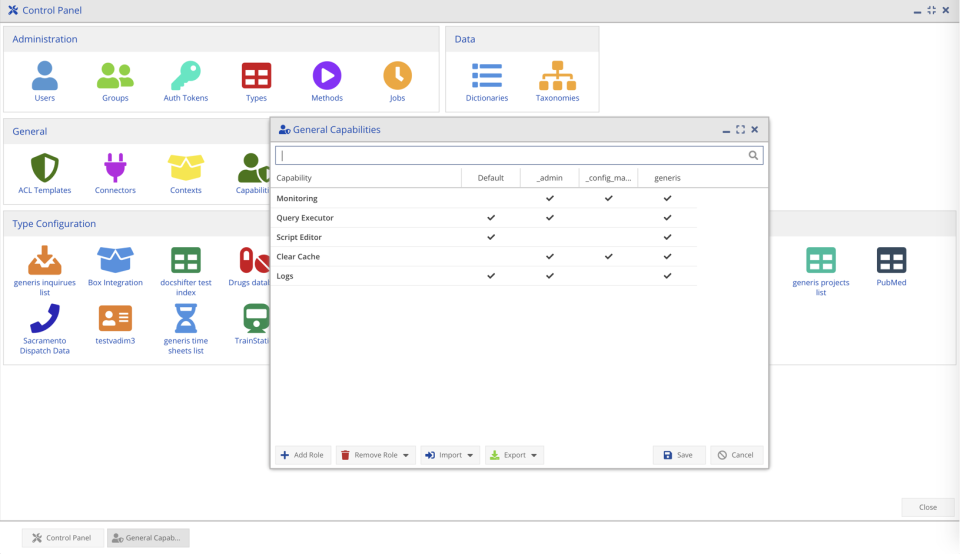Toggle Monitoring for generis role
The image size is (960, 554).
667,198
